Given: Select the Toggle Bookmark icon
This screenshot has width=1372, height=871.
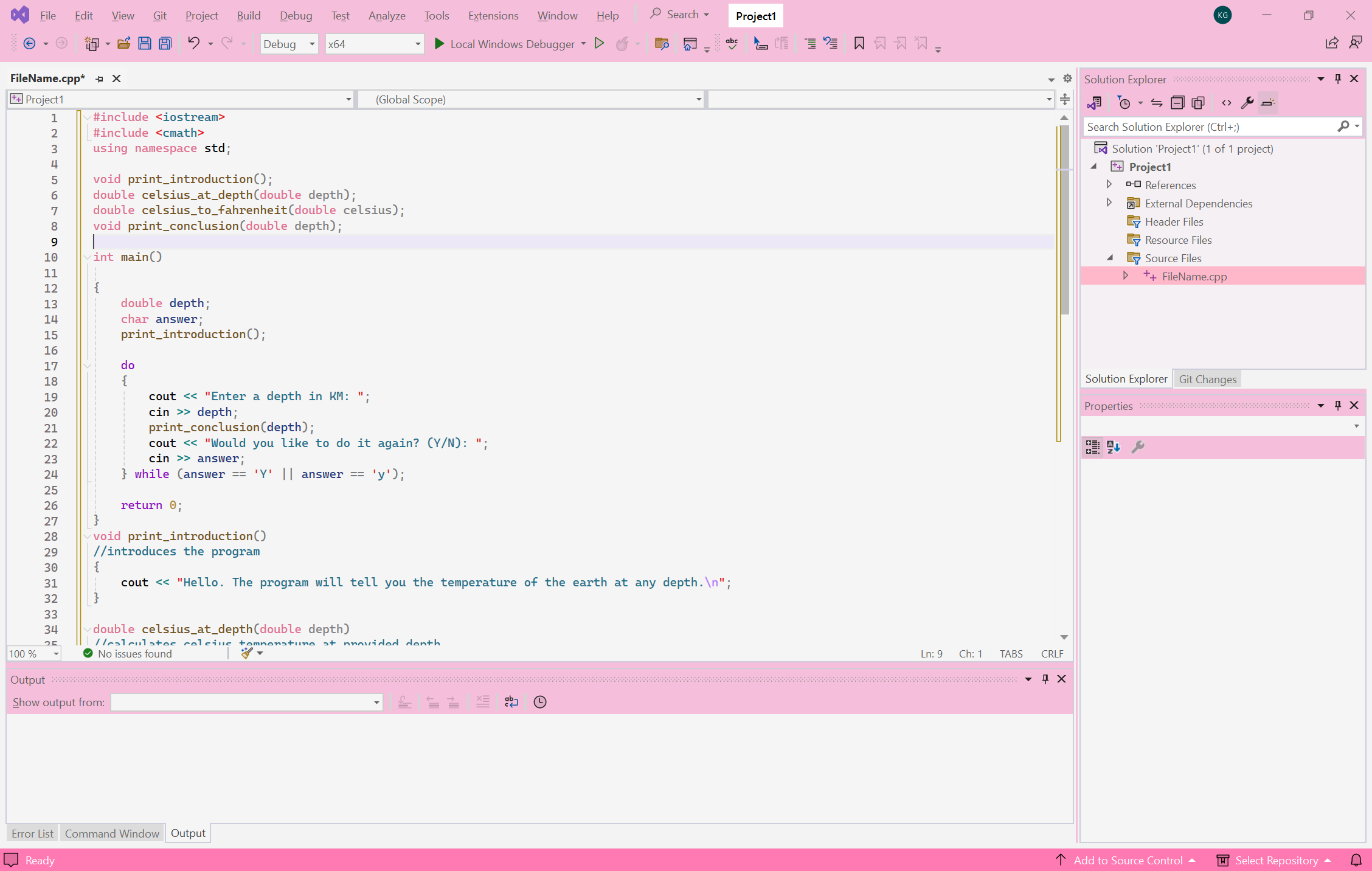Looking at the screenshot, I should tap(859, 43).
